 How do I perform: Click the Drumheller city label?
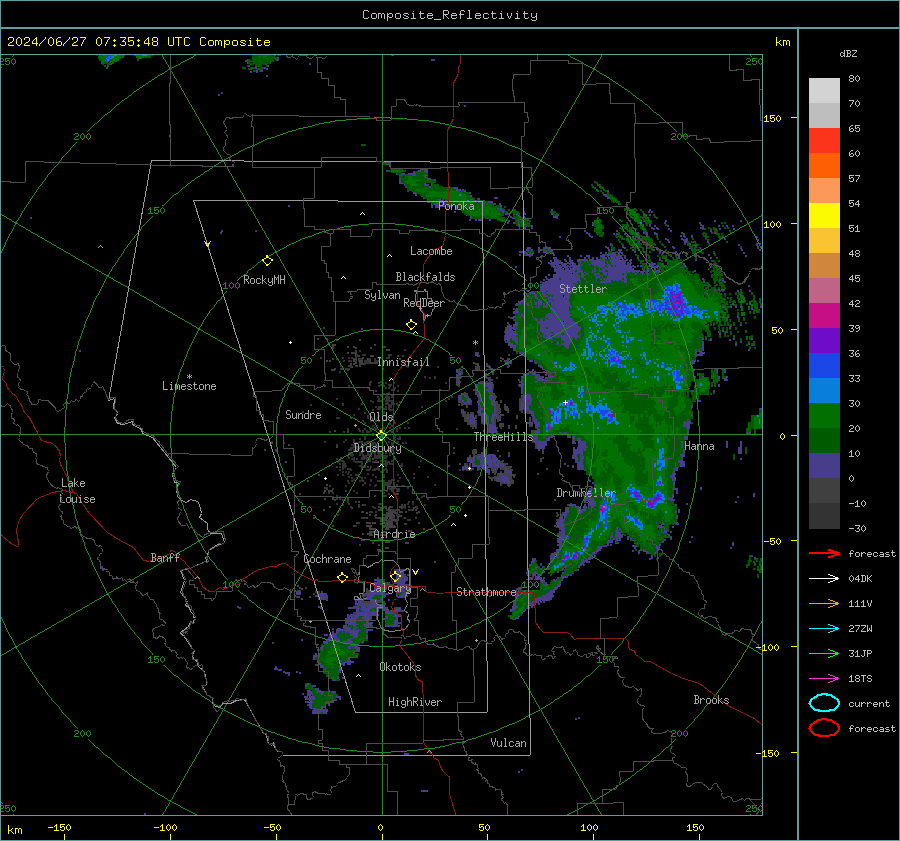tap(585, 493)
